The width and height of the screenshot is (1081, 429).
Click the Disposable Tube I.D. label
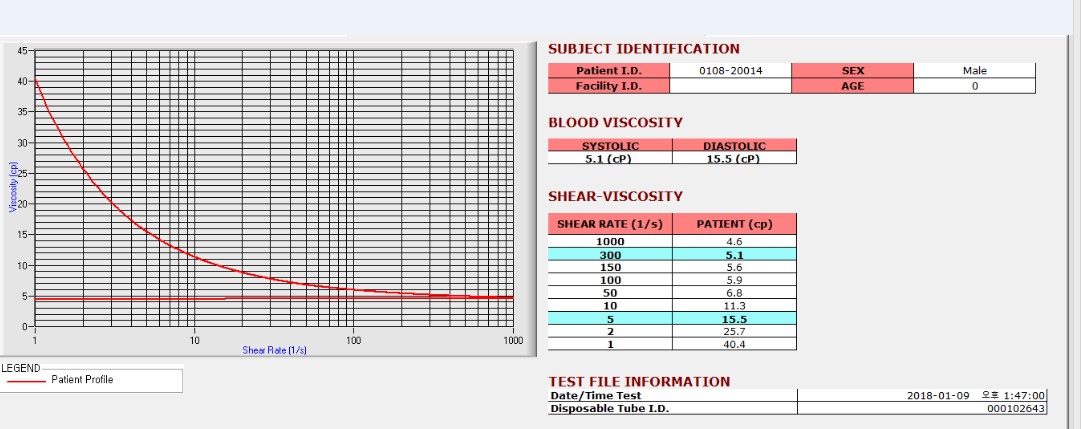(x=609, y=408)
